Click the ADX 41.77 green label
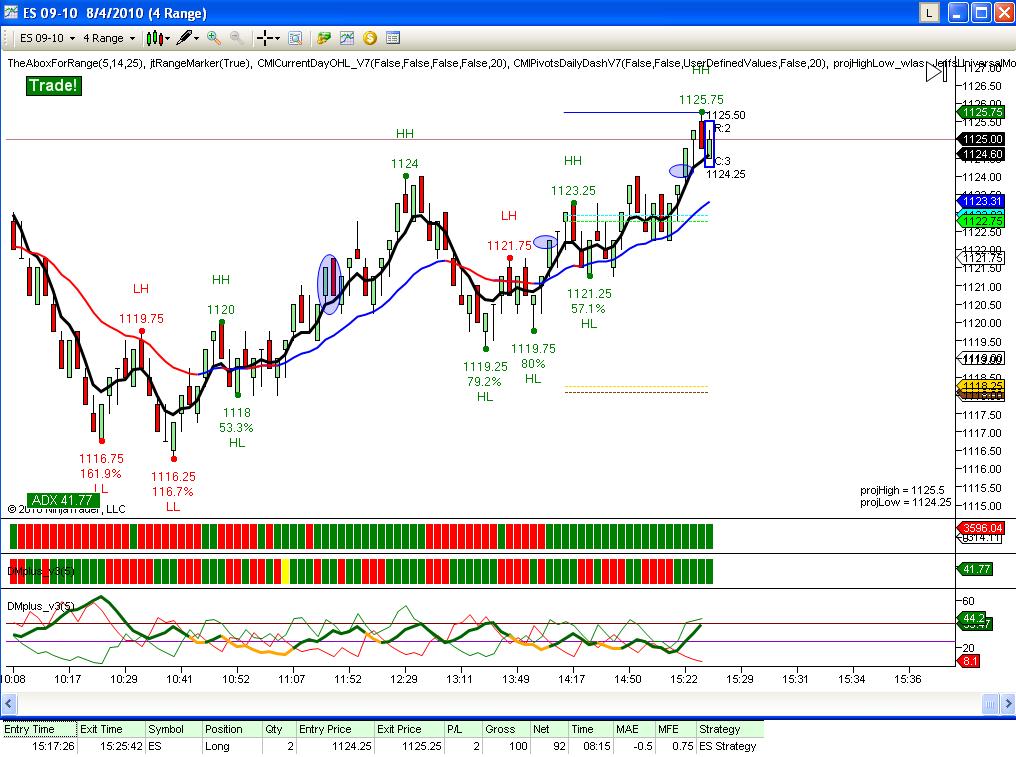 pos(63,500)
